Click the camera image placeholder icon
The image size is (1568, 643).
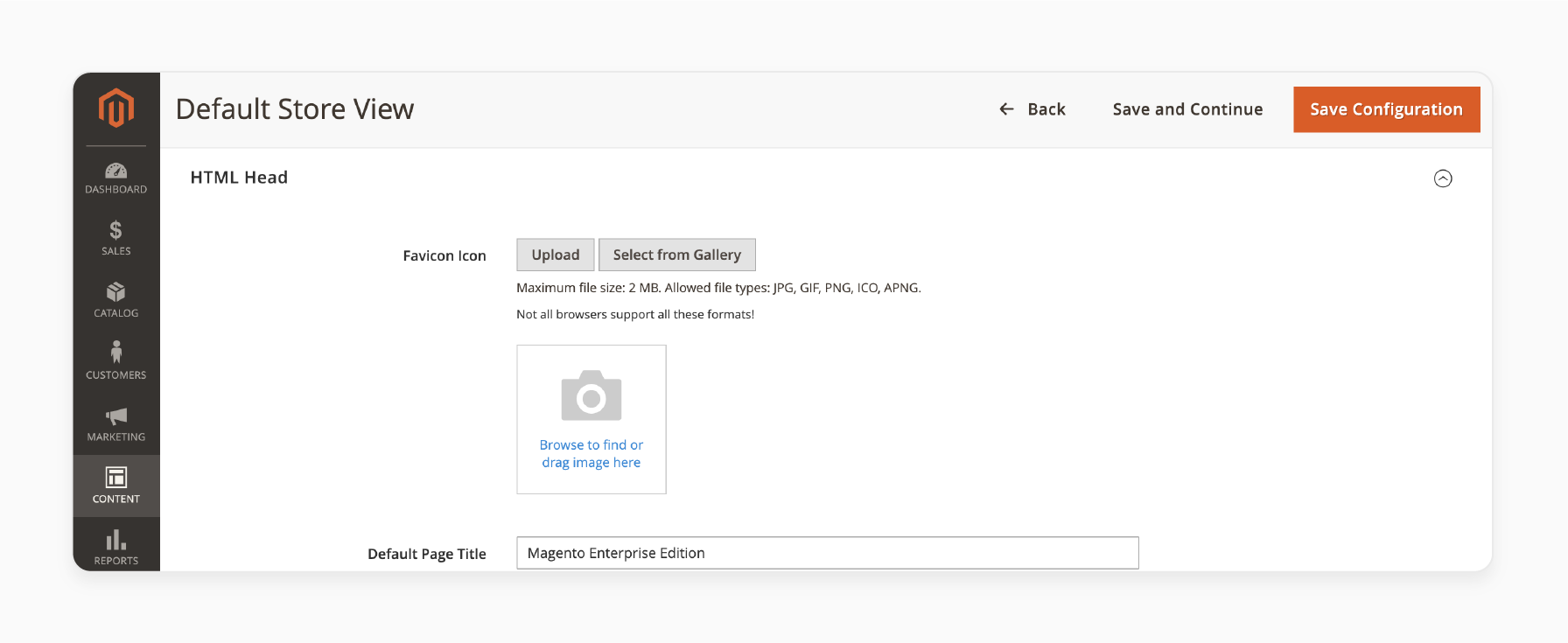pos(591,395)
